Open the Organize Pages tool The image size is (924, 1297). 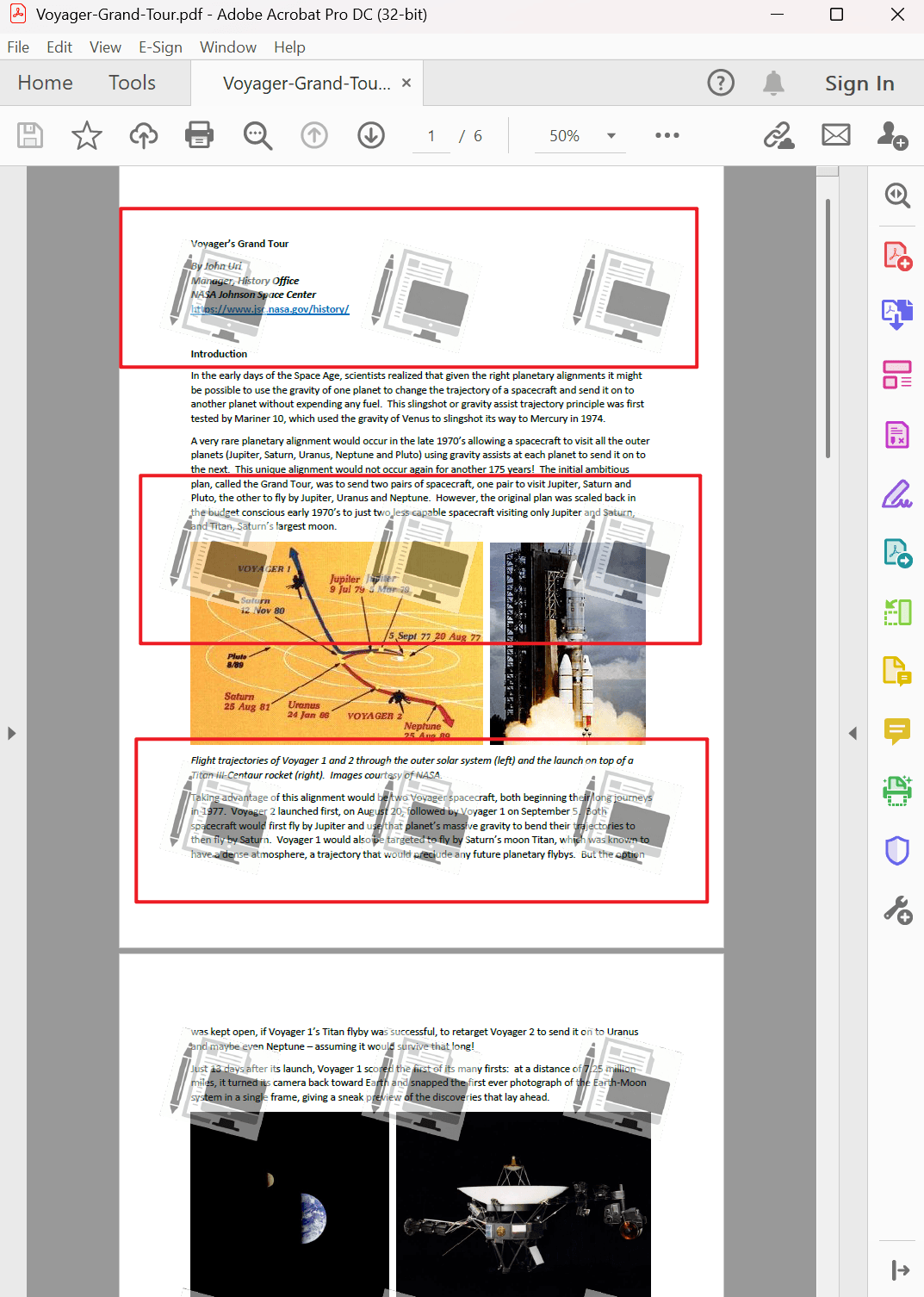(x=897, y=374)
